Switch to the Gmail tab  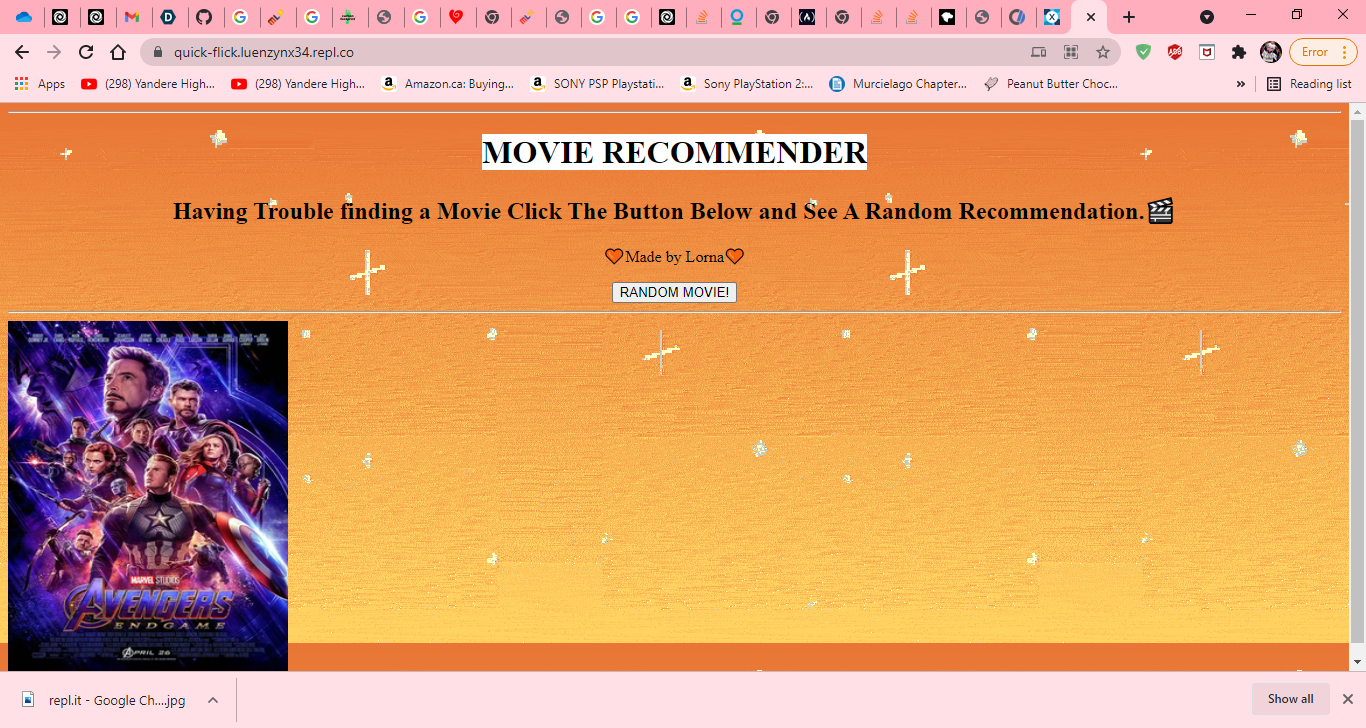pyautogui.click(x=132, y=17)
